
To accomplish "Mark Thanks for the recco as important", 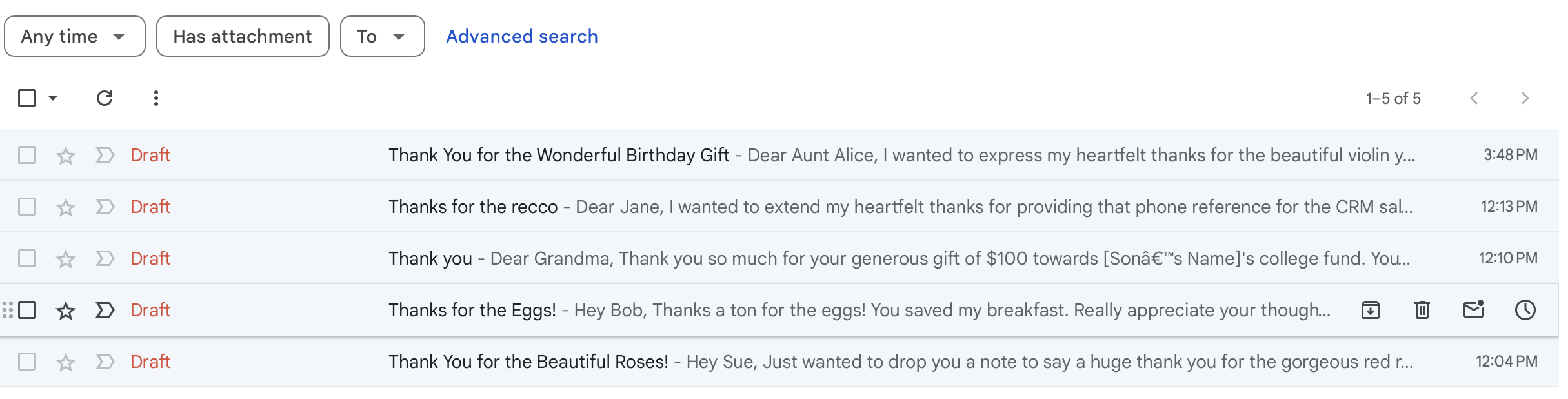I will pyautogui.click(x=105, y=207).
